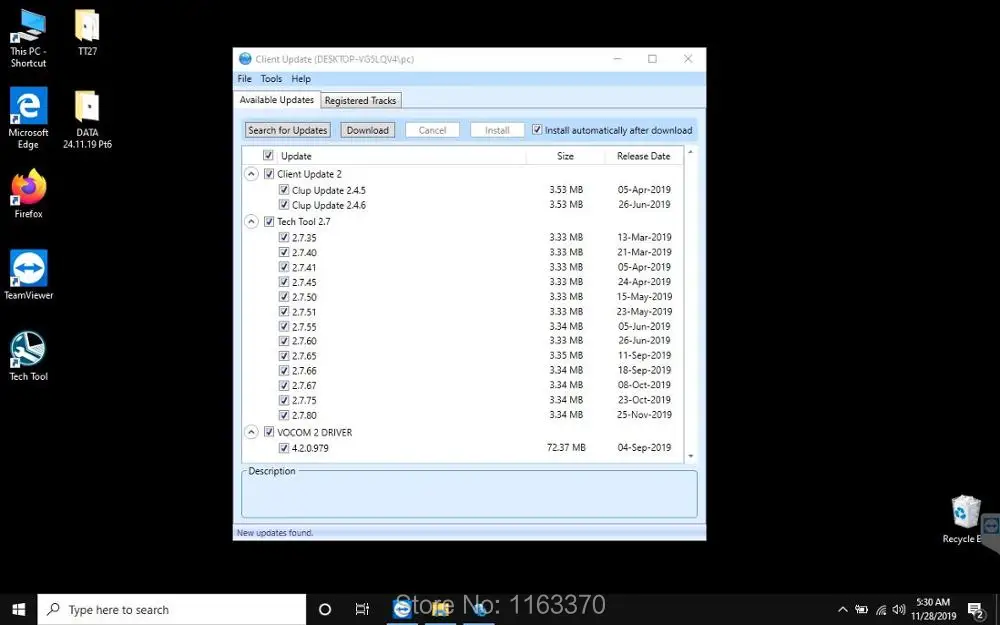The height and width of the screenshot is (625, 1000).
Task: Click scrollbar down arrow in update list
Action: click(x=691, y=457)
